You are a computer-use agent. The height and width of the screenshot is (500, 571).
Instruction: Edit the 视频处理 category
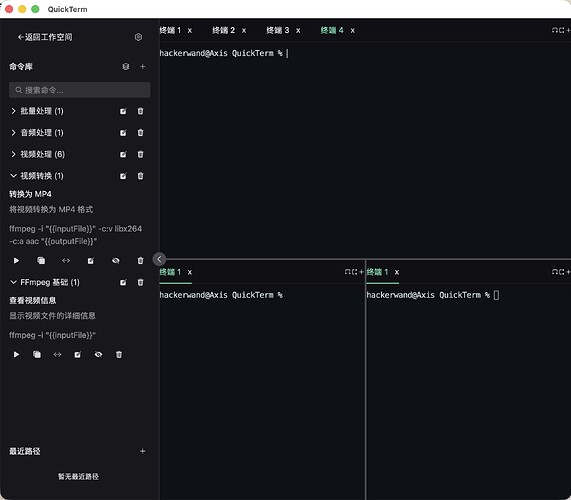(x=123, y=154)
